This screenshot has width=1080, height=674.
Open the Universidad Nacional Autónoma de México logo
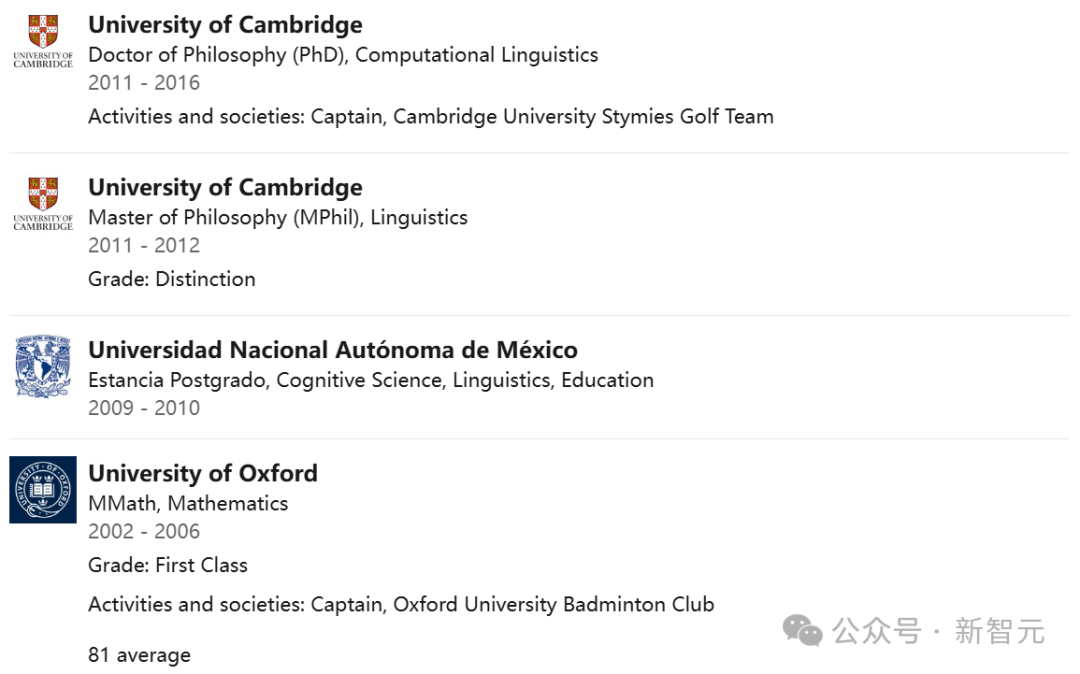43,367
